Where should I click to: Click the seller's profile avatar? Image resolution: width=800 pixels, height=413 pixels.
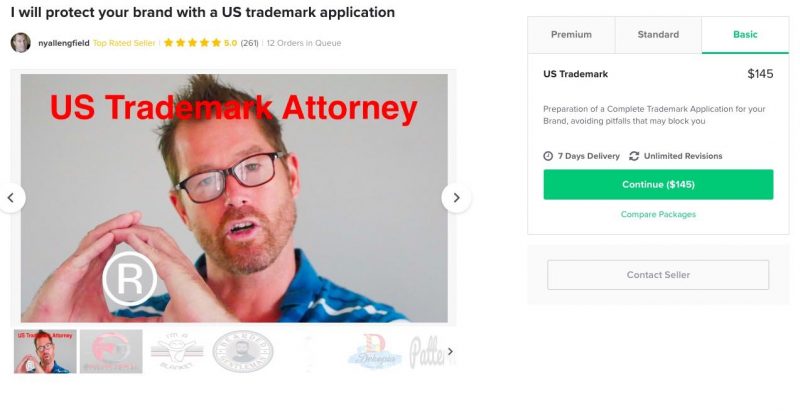tap(20, 43)
